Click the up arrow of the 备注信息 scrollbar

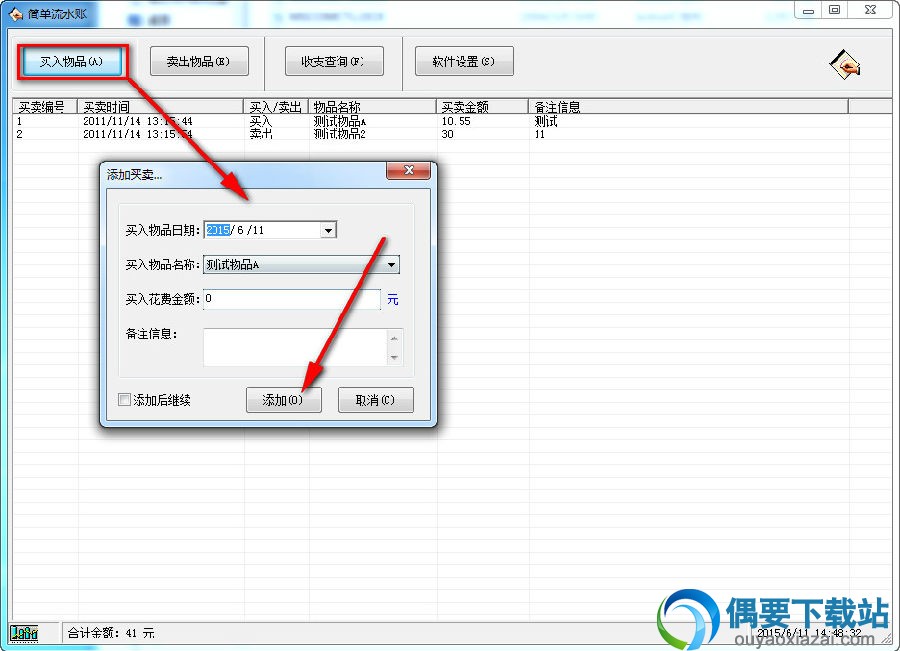pos(394,338)
